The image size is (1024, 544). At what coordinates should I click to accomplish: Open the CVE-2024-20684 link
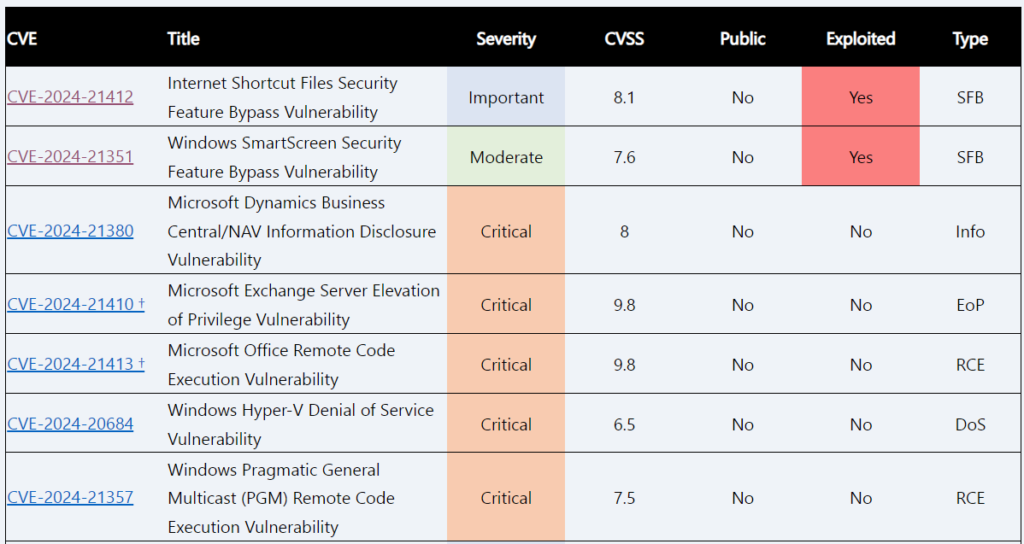click(70, 424)
